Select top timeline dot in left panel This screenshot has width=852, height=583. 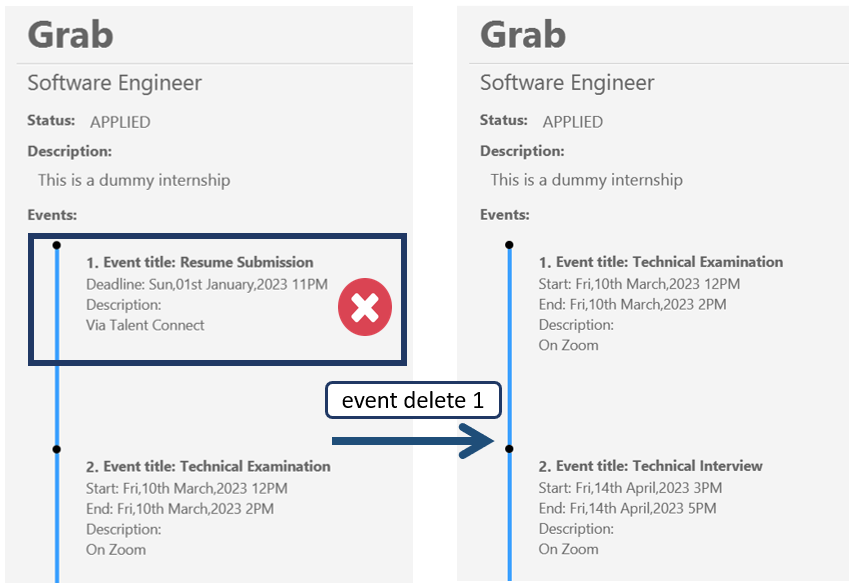coord(57,245)
